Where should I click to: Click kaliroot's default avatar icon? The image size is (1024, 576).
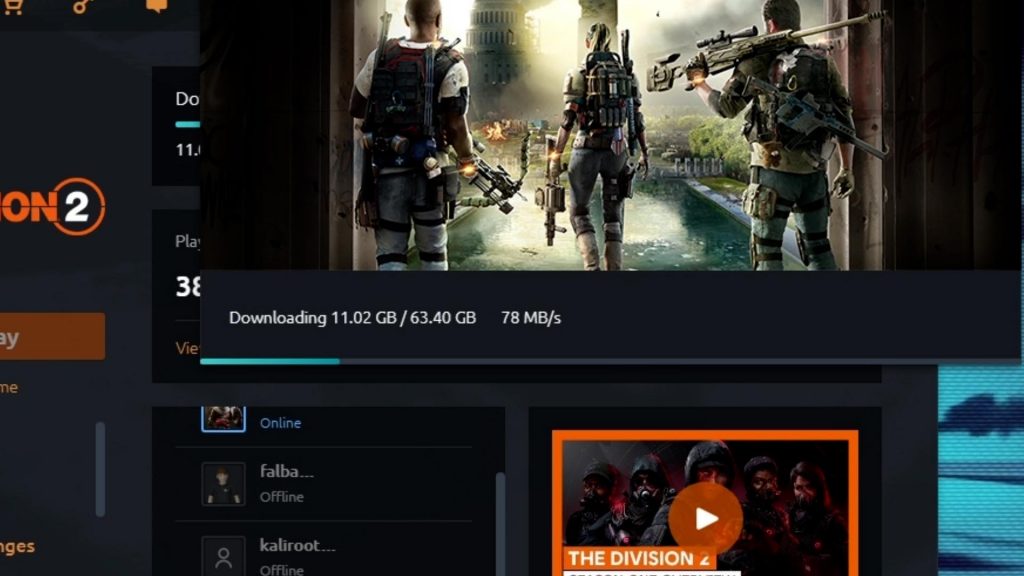[x=223, y=556]
